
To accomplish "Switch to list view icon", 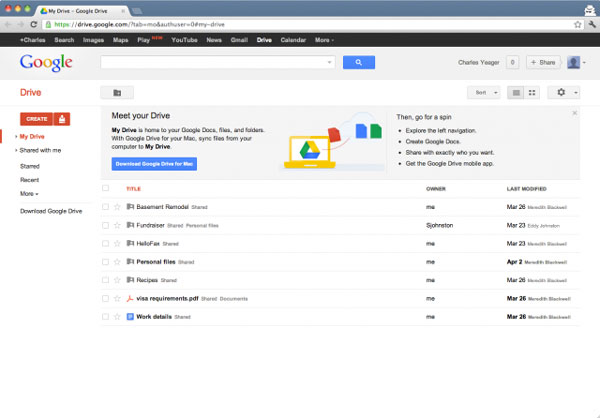I will (516, 93).
